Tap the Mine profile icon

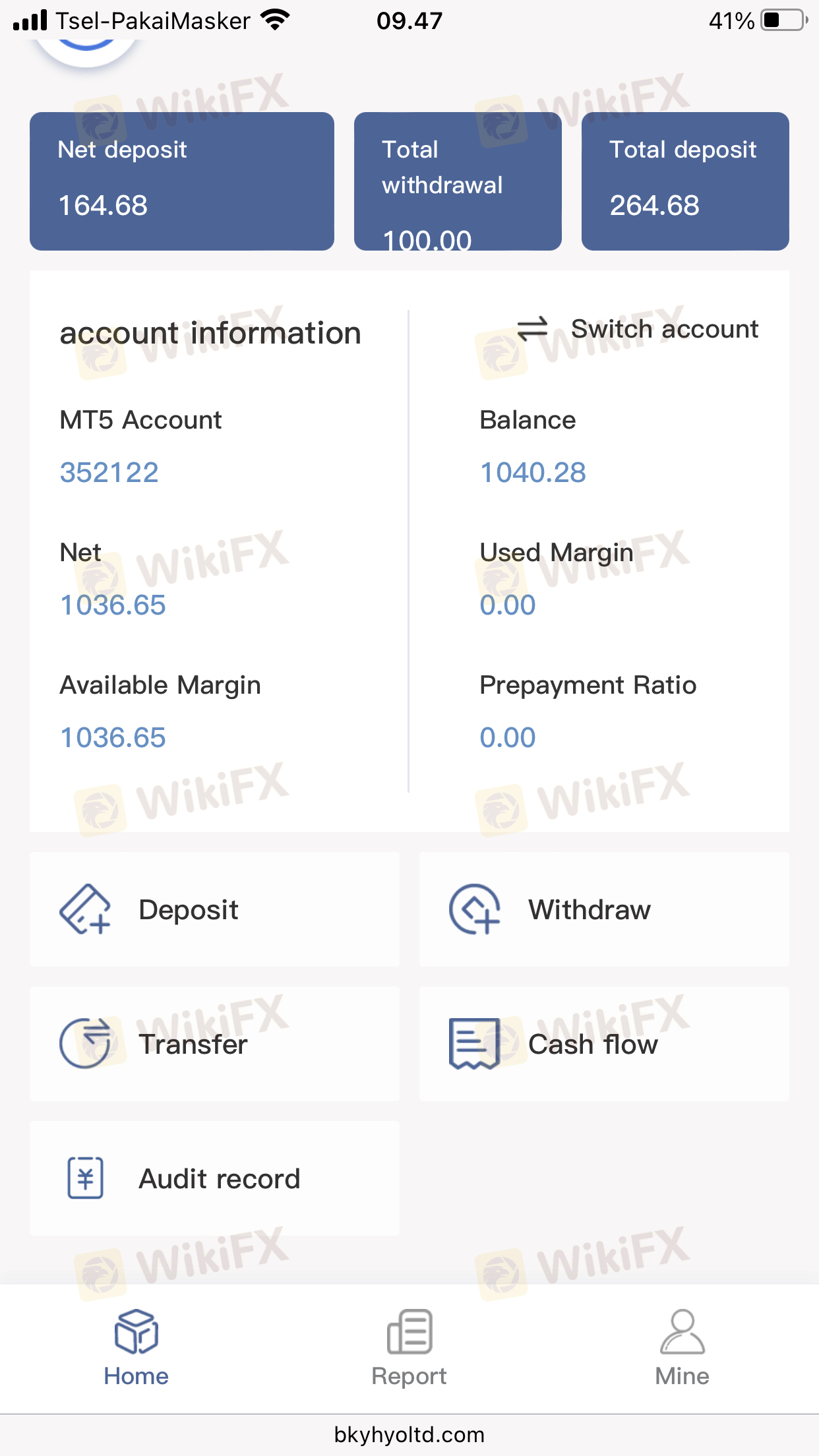[682, 1331]
